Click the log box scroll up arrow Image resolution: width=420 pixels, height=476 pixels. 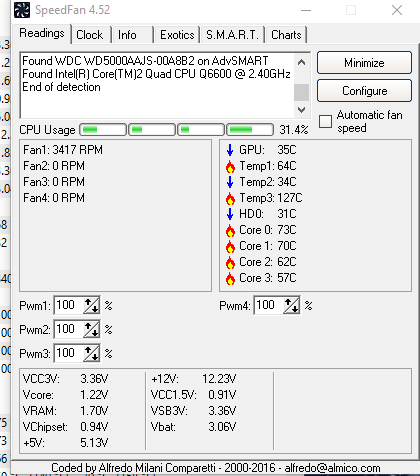(x=301, y=62)
